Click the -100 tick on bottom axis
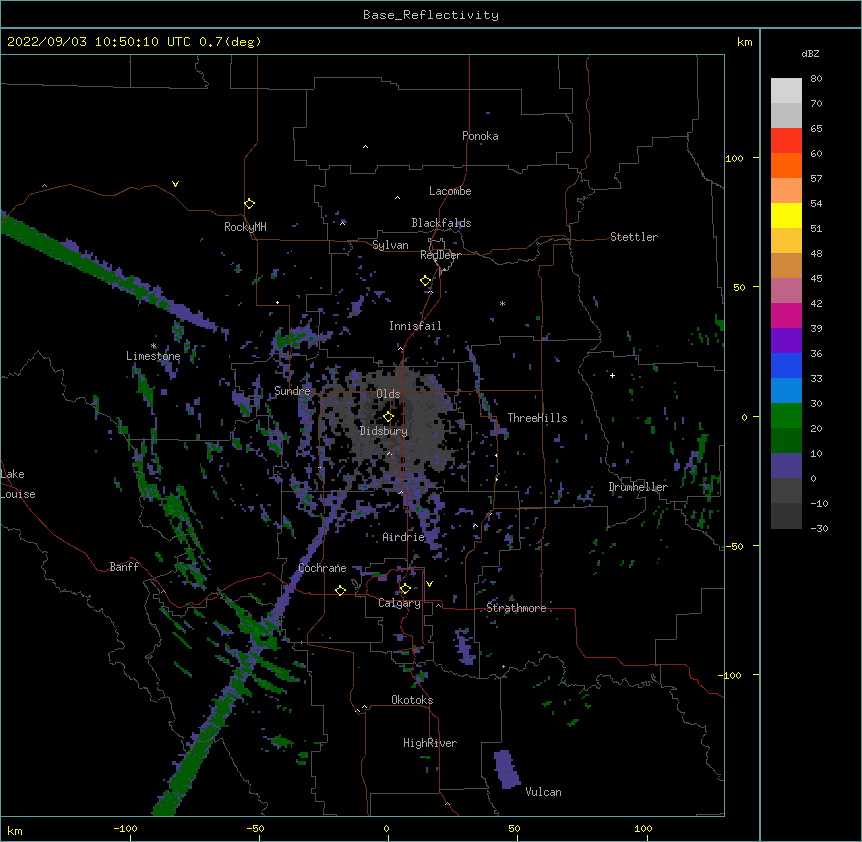 coord(125,829)
